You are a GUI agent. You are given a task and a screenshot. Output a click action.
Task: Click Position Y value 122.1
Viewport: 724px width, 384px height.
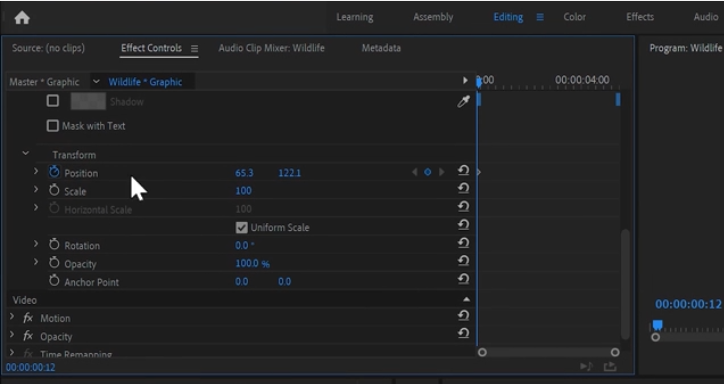(290, 173)
